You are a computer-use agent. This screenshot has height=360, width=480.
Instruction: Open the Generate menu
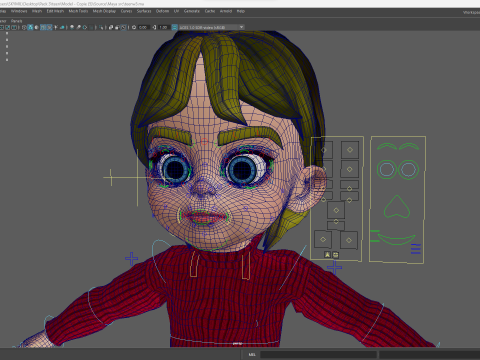pos(192,11)
